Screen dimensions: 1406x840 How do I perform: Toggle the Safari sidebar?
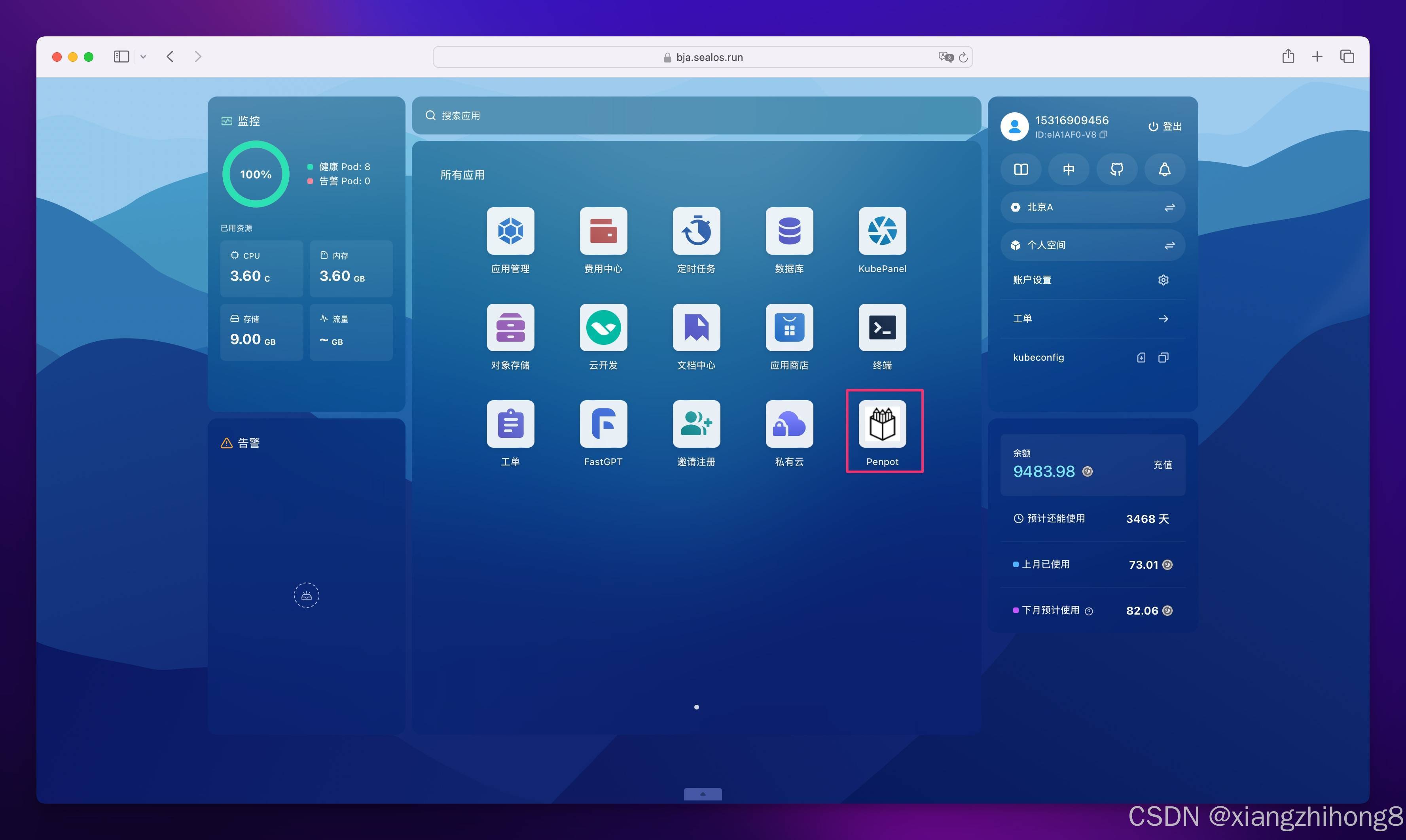pos(121,57)
